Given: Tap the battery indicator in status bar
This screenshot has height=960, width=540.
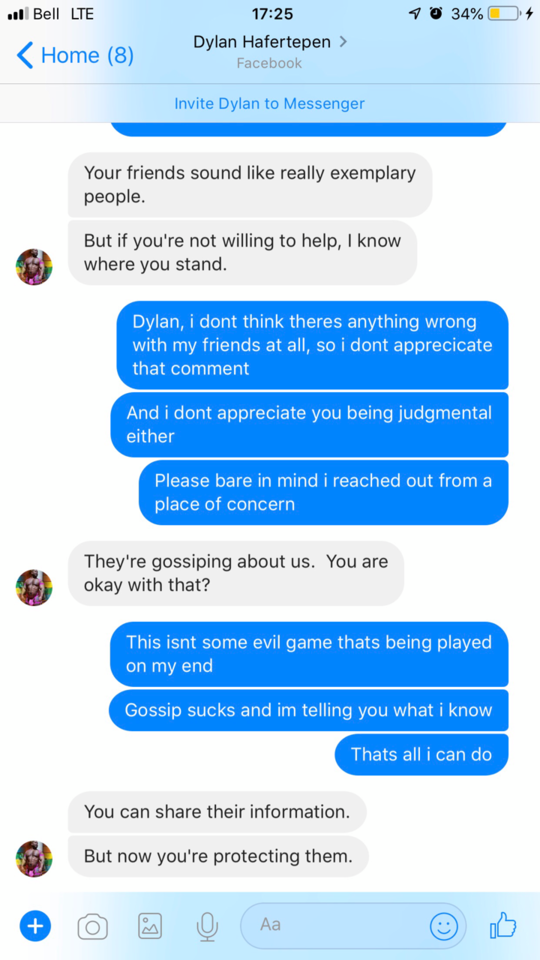Looking at the screenshot, I should [503, 13].
